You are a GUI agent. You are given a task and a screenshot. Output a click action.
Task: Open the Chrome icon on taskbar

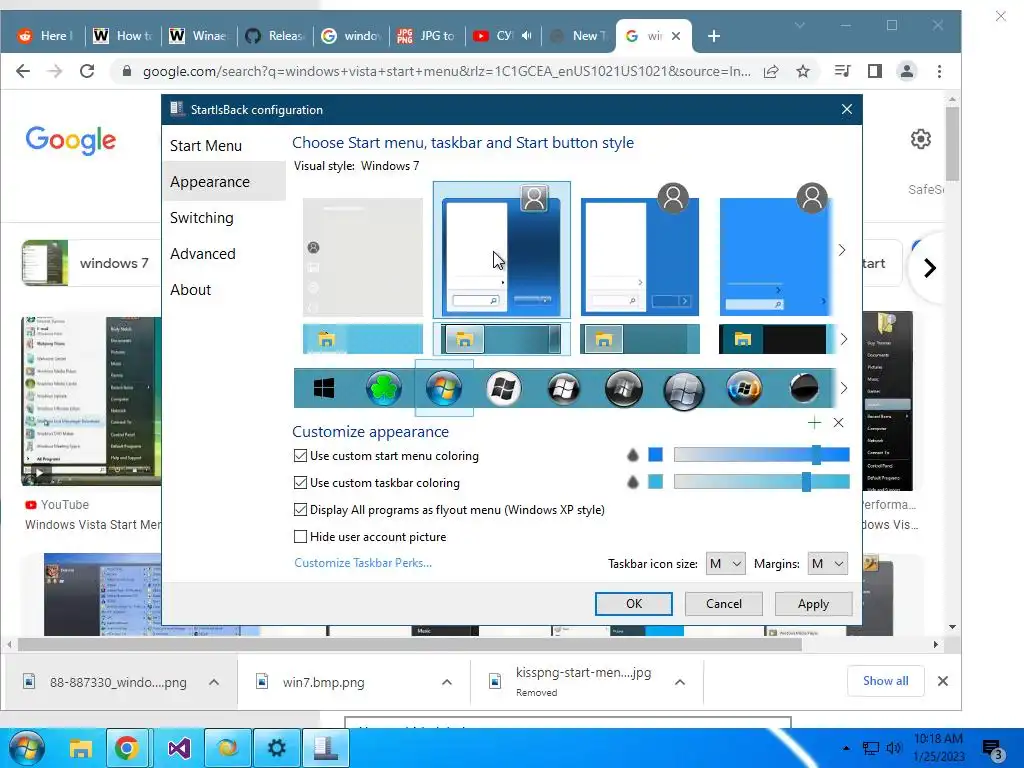click(x=127, y=748)
